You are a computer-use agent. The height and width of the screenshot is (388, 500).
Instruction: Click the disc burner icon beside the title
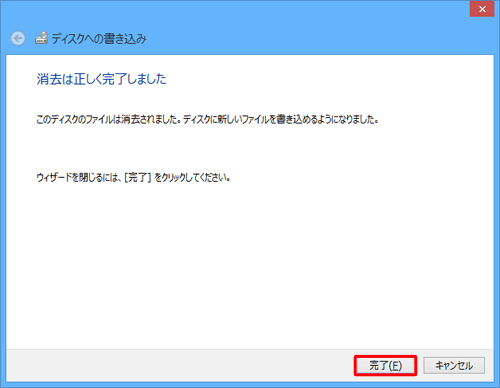coord(42,38)
